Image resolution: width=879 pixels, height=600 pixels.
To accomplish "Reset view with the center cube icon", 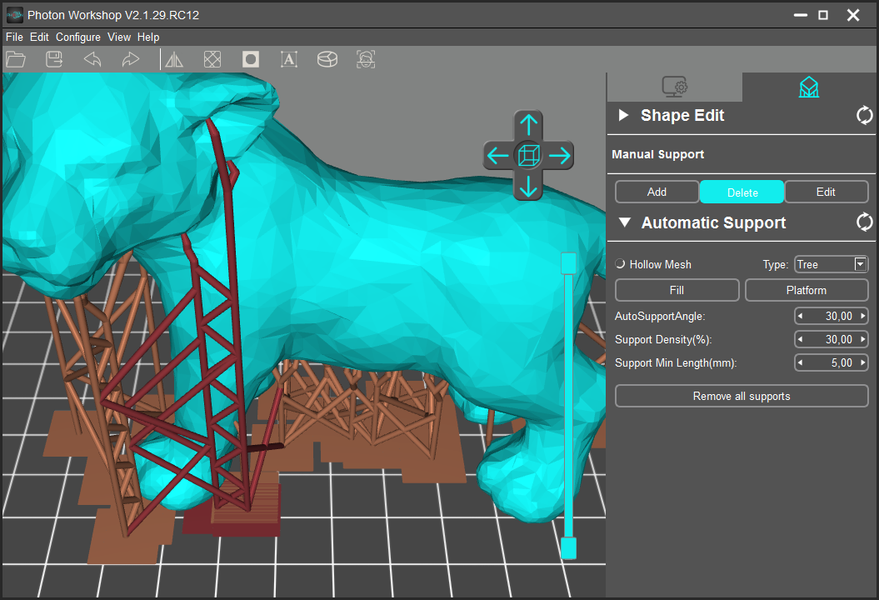I will (x=529, y=155).
